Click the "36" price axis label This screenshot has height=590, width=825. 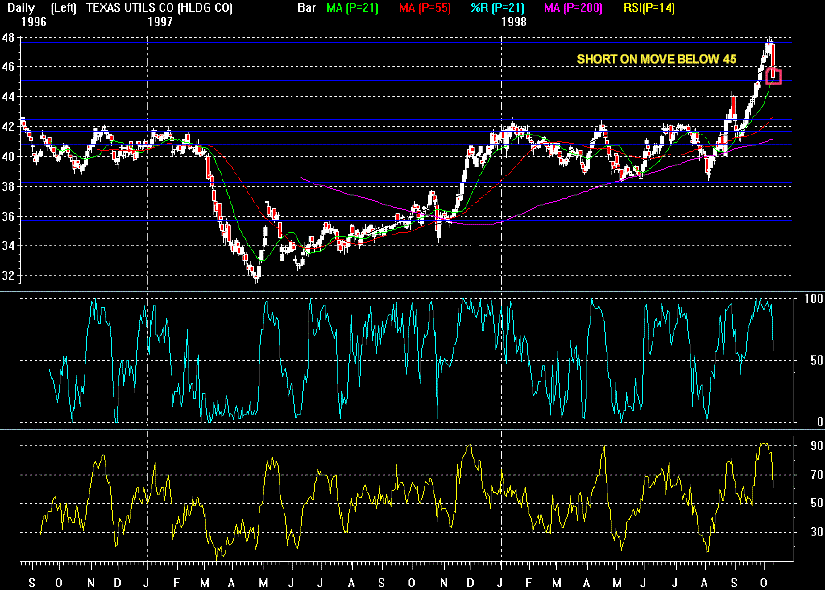[8, 216]
